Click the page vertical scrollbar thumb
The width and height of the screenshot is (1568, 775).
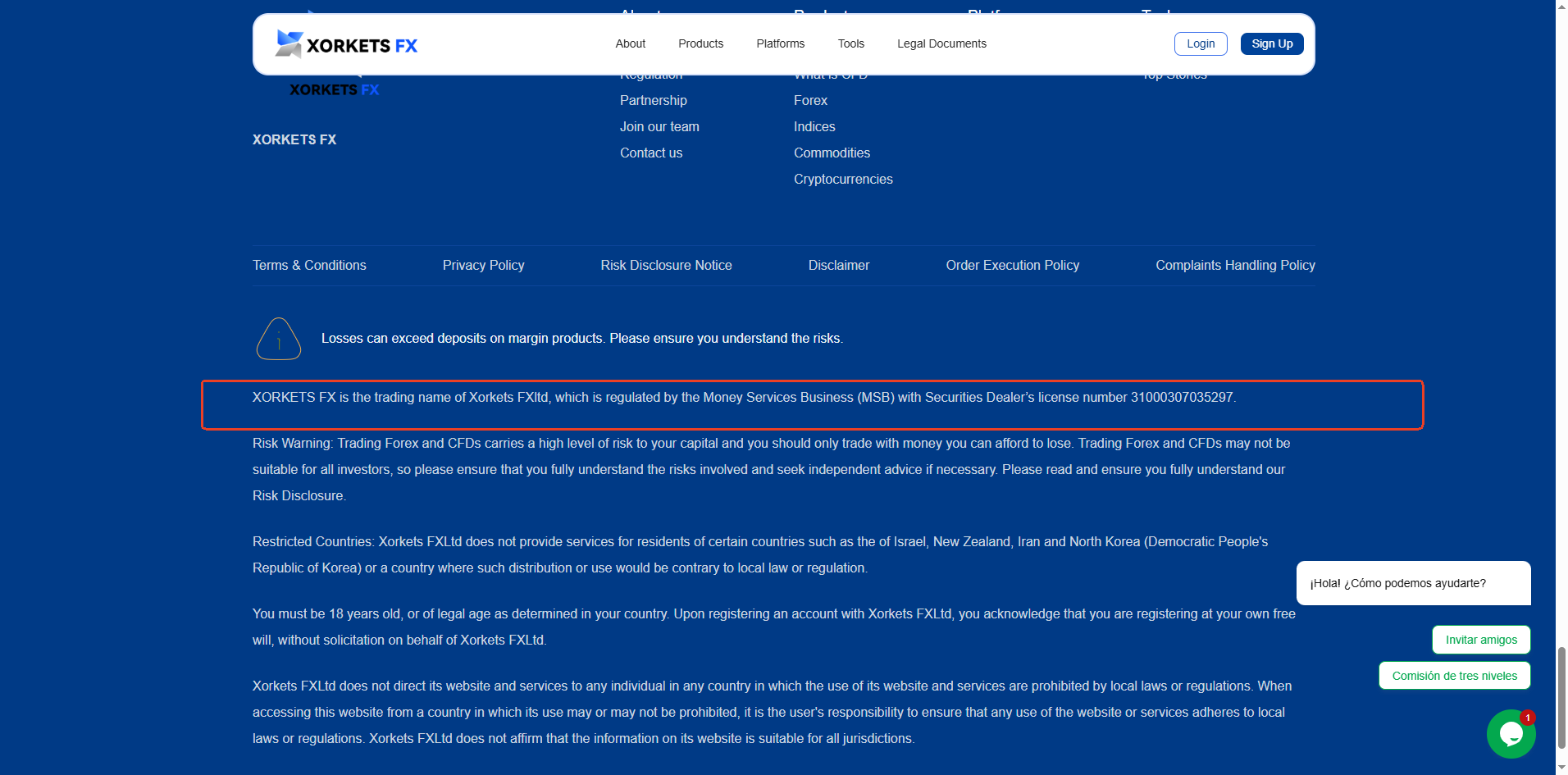[x=1561, y=697]
